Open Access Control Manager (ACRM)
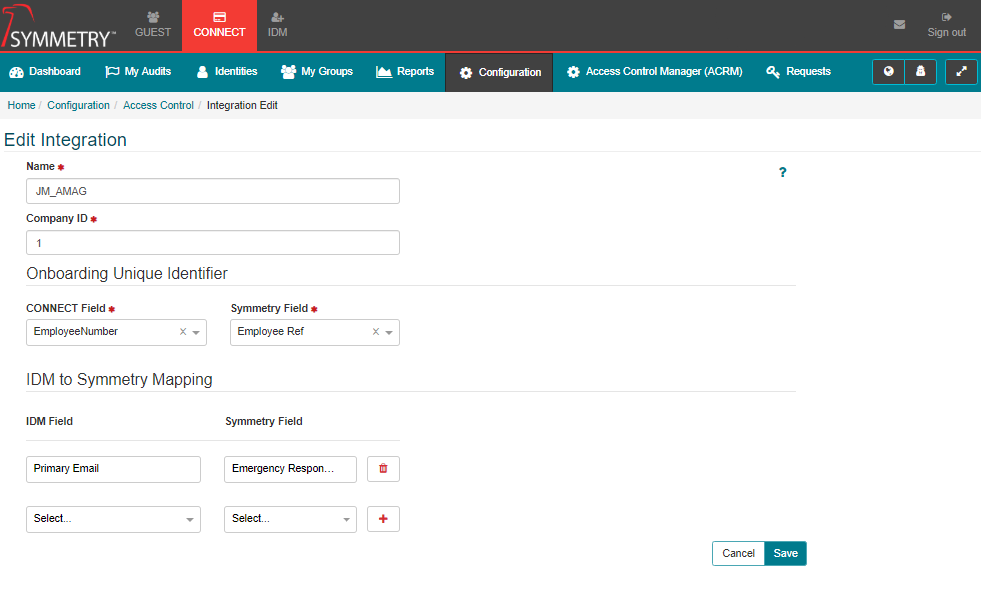The image size is (981, 607). (654, 72)
